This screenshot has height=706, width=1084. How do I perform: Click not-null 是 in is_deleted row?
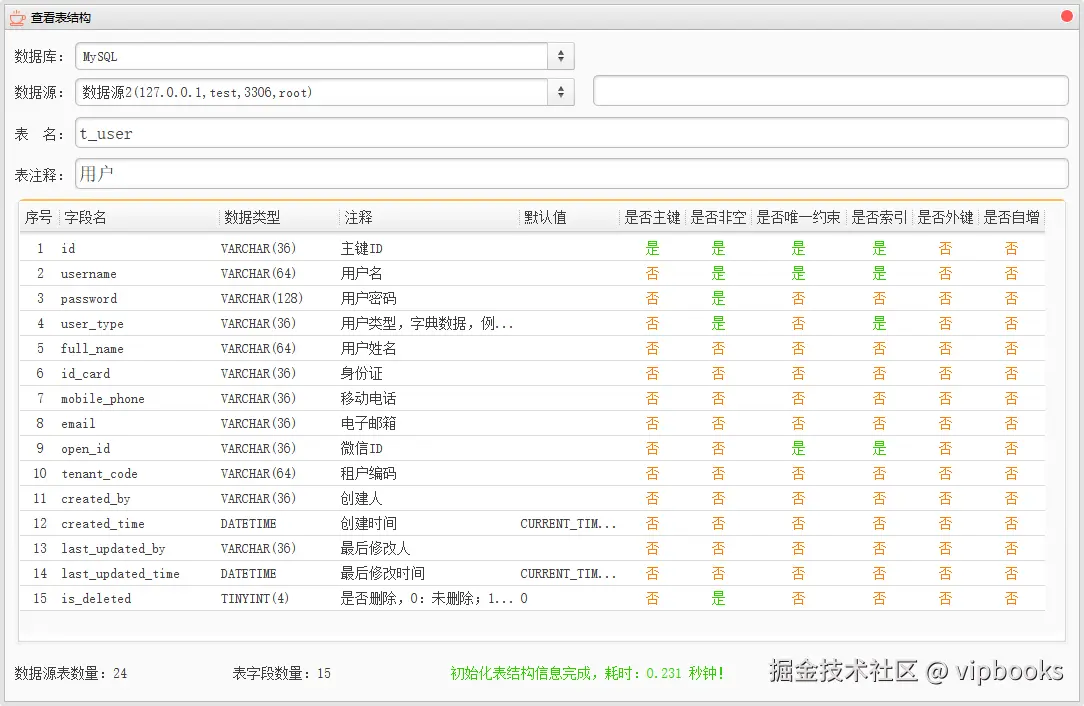(x=718, y=598)
